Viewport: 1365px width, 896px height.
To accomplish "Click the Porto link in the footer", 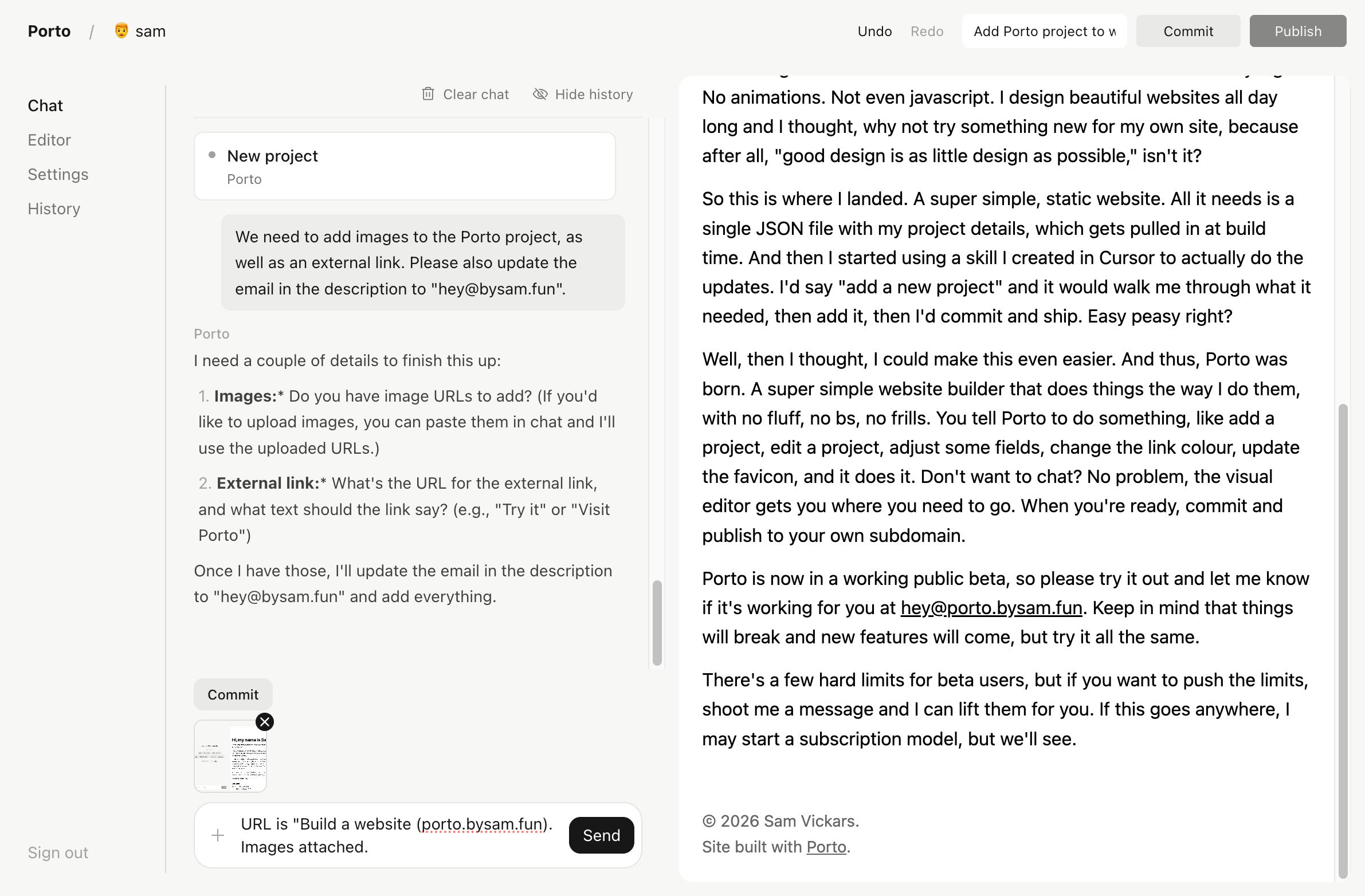I will [826, 847].
